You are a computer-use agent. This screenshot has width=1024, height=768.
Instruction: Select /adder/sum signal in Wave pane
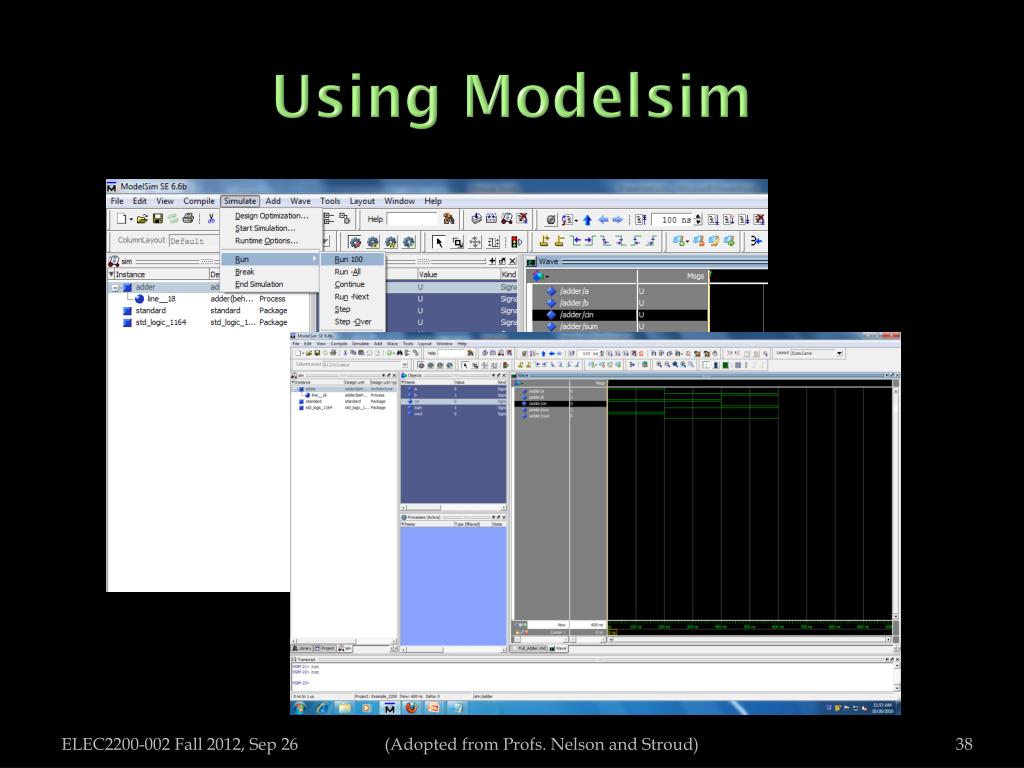pos(578,327)
